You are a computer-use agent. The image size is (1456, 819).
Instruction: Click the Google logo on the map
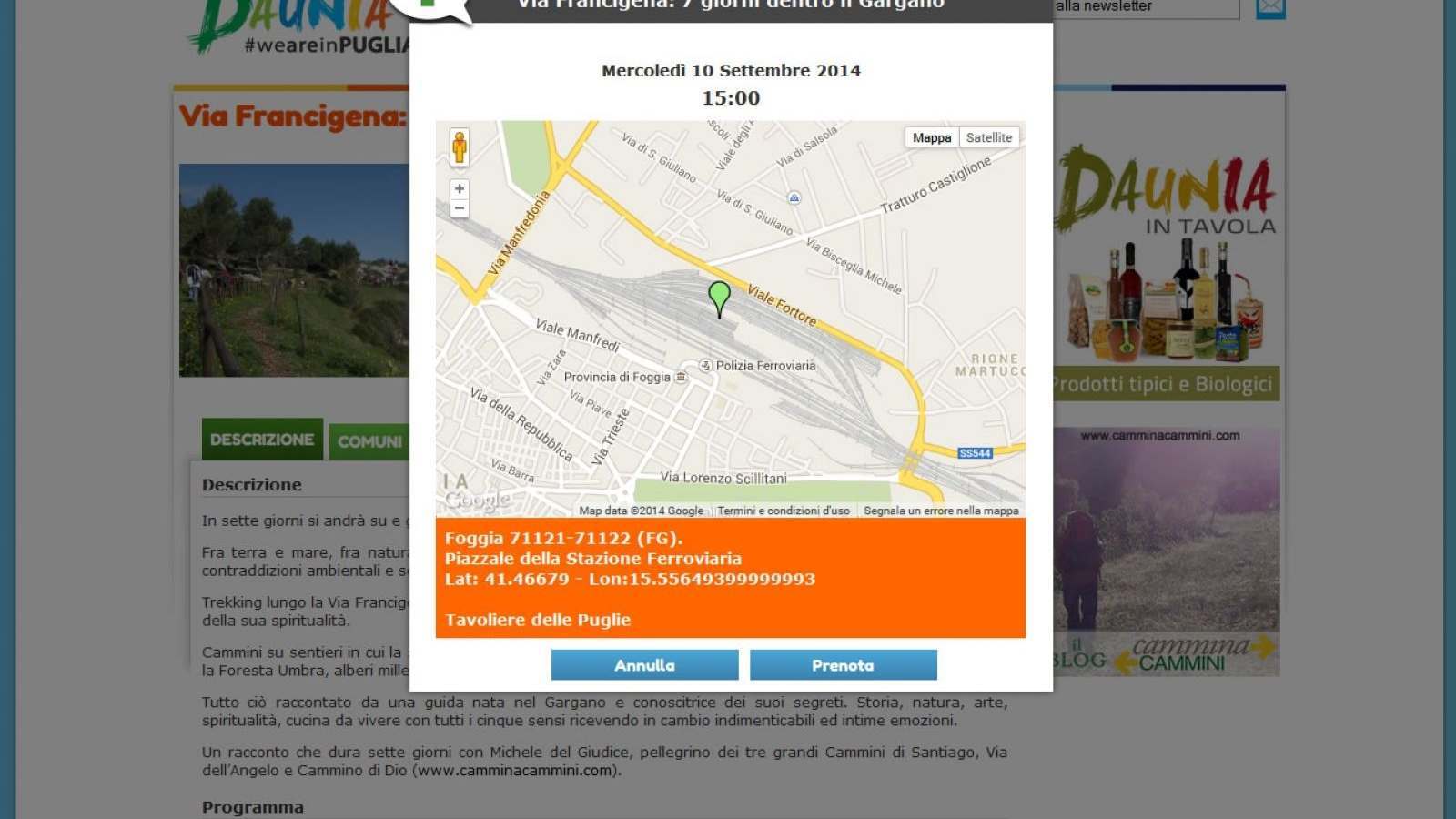[477, 500]
